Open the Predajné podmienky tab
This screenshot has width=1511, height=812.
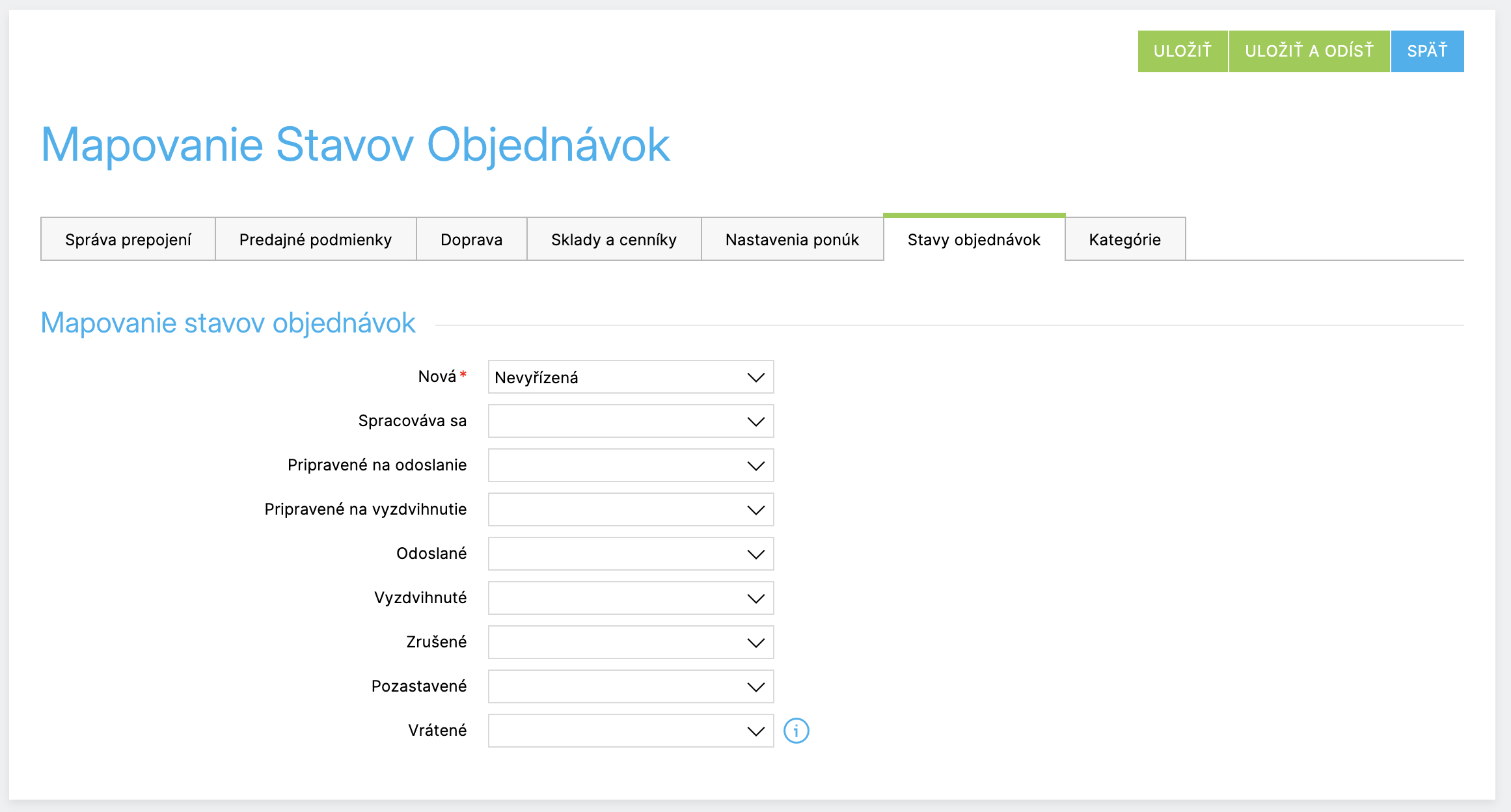[x=316, y=239]
